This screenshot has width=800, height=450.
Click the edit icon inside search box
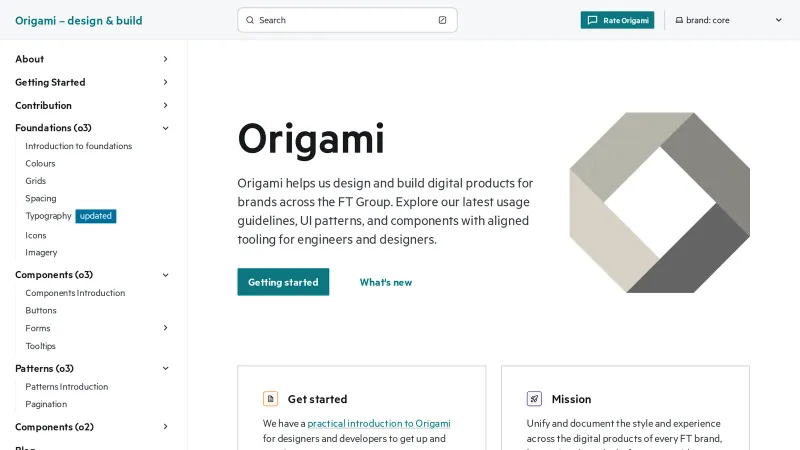click(x=442, y=20)
